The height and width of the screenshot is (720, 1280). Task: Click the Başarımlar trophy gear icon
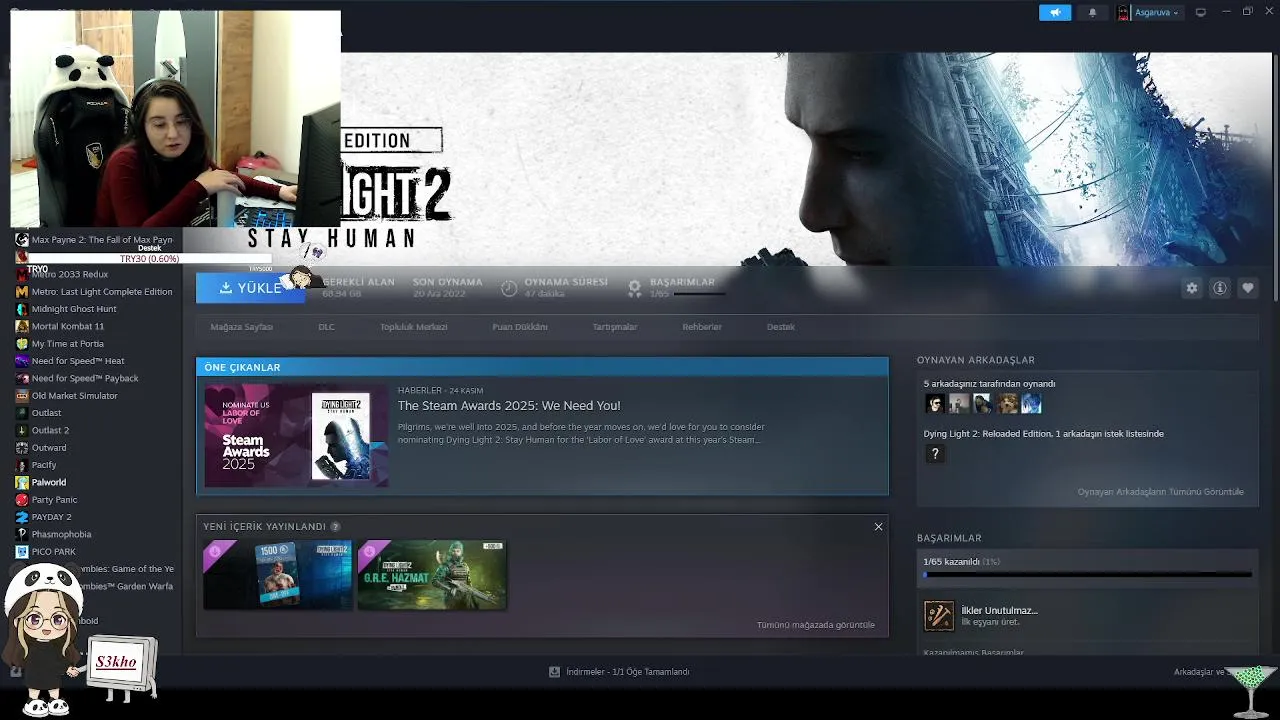coord(634,288)
